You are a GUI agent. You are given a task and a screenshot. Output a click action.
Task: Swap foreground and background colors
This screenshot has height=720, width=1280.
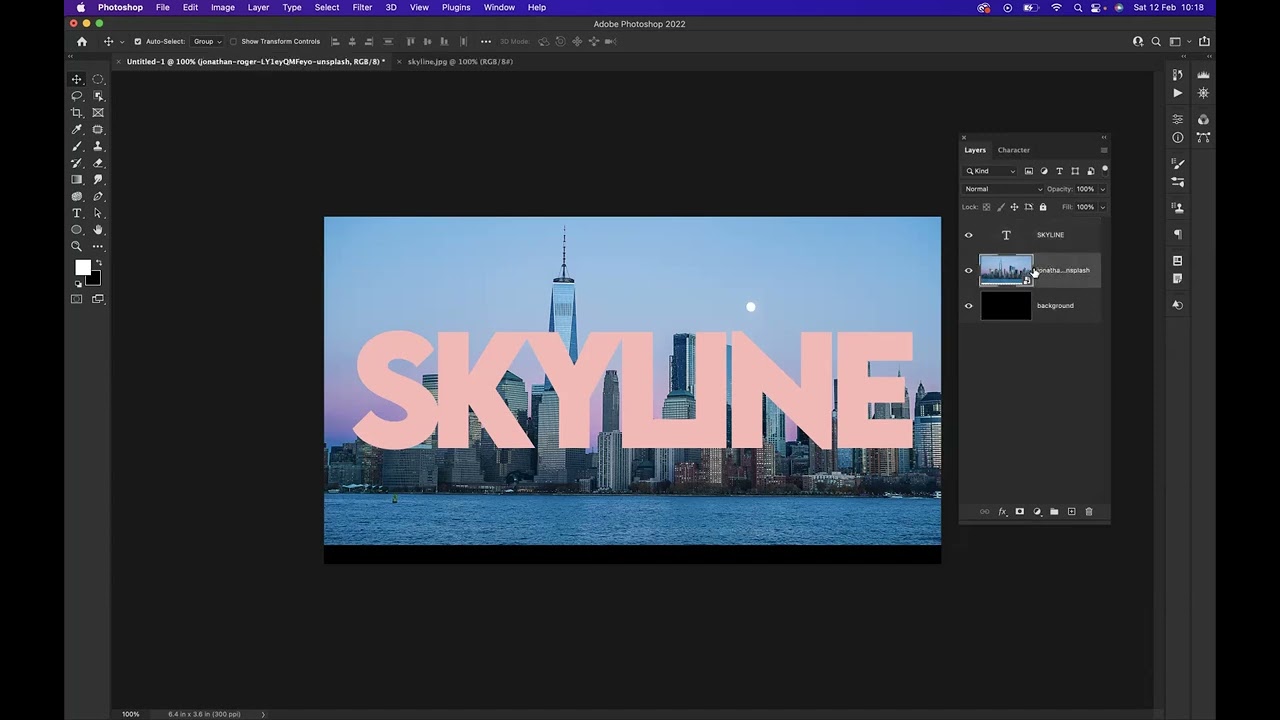(x=98, y=263)
